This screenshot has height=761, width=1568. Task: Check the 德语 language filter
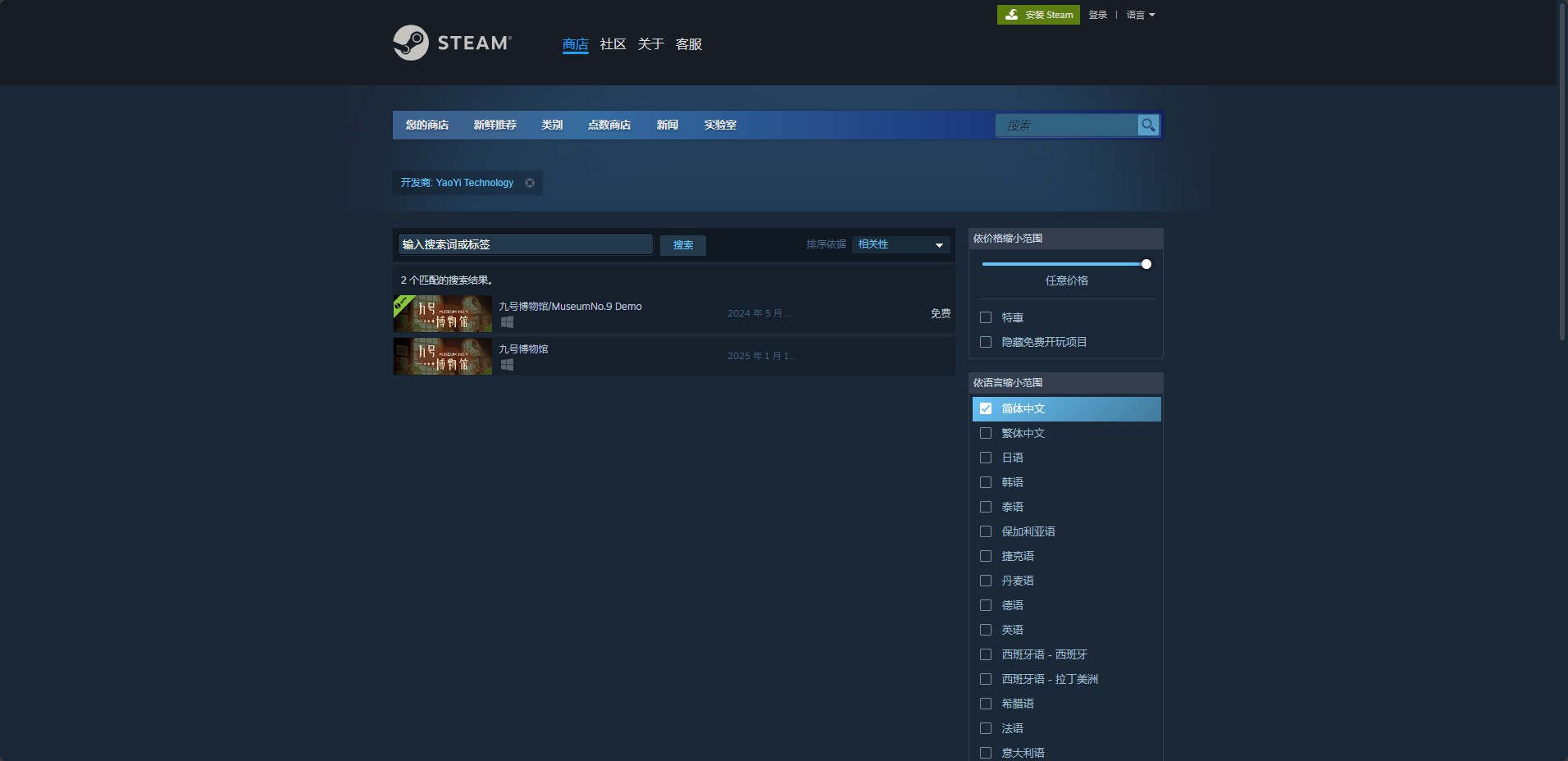(x=986, y=605)
